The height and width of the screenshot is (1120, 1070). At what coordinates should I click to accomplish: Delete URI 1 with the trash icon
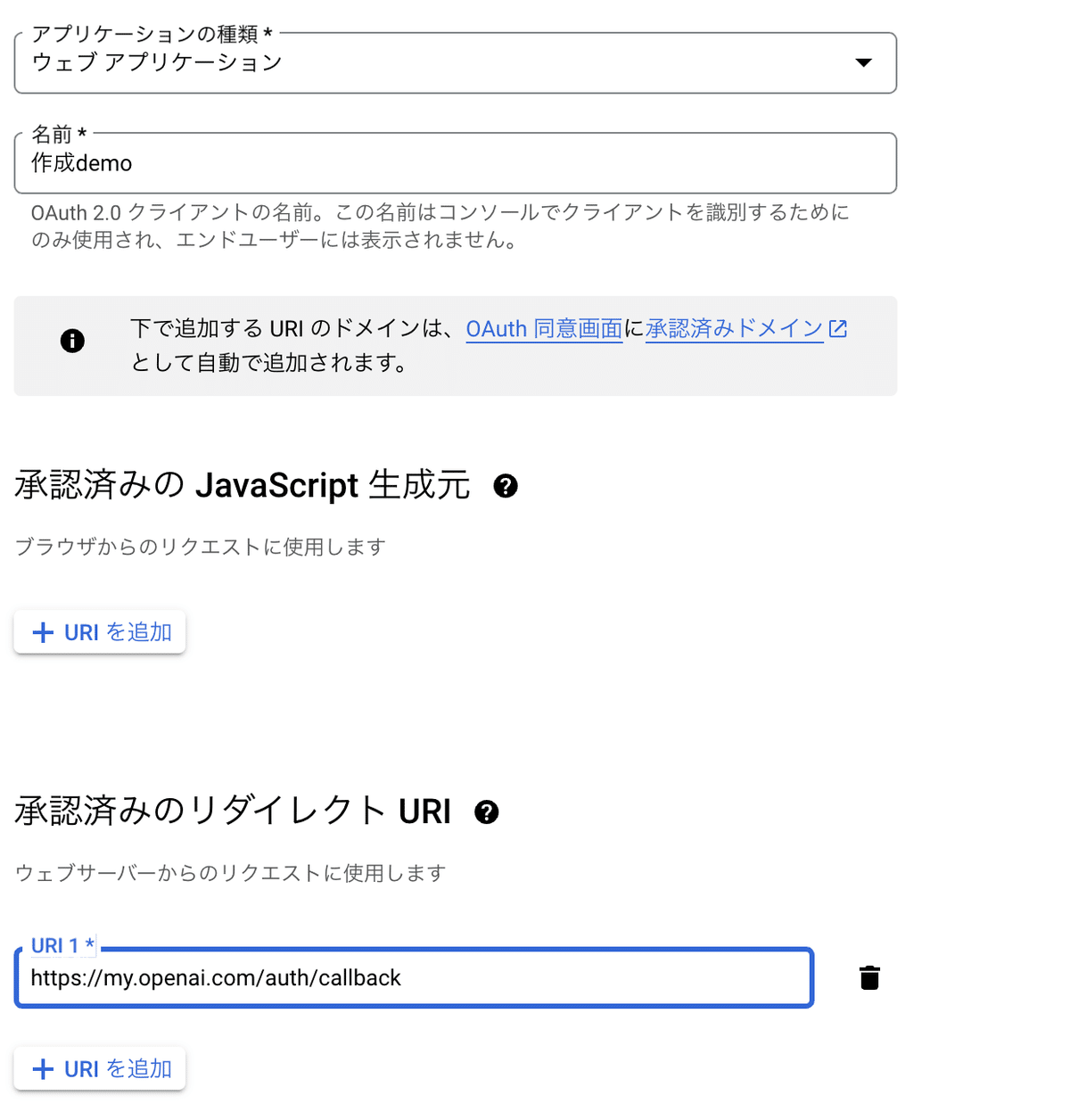869,977
